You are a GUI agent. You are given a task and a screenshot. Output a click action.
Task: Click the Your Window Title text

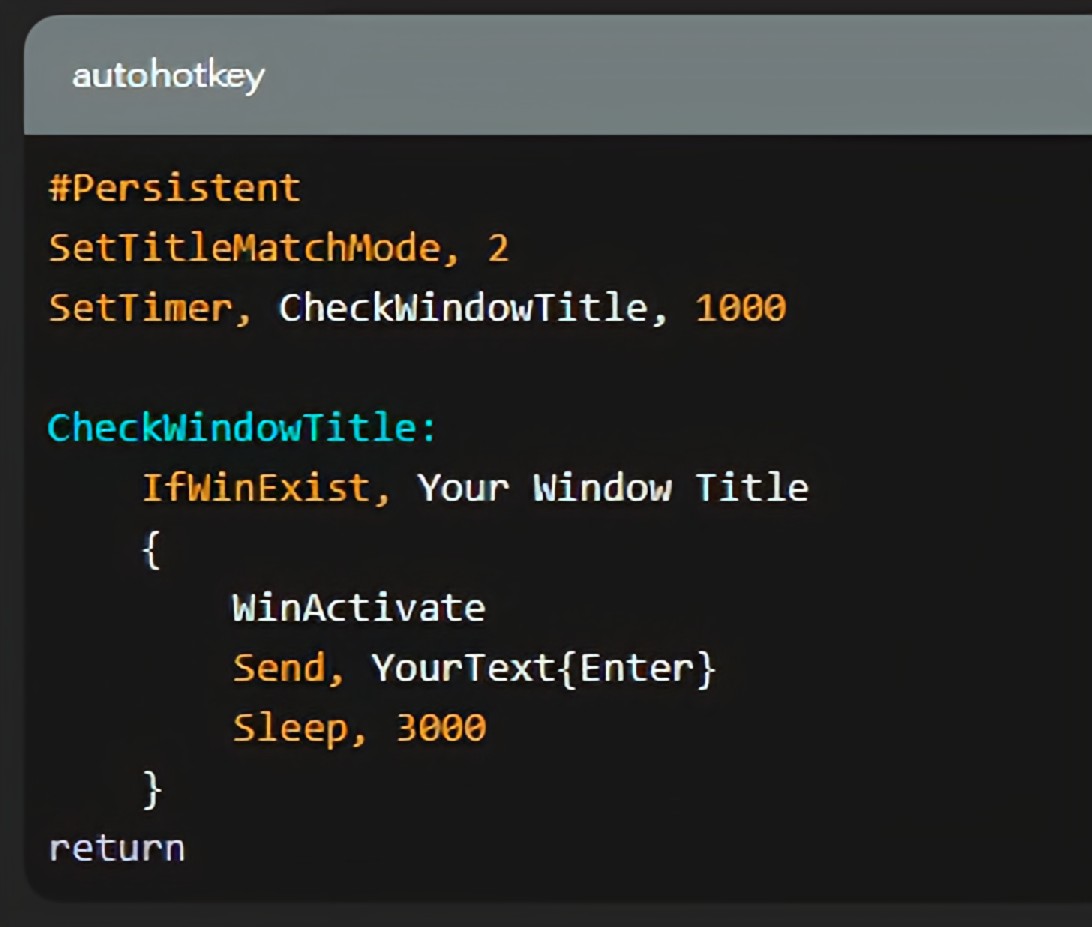point(612,487)
